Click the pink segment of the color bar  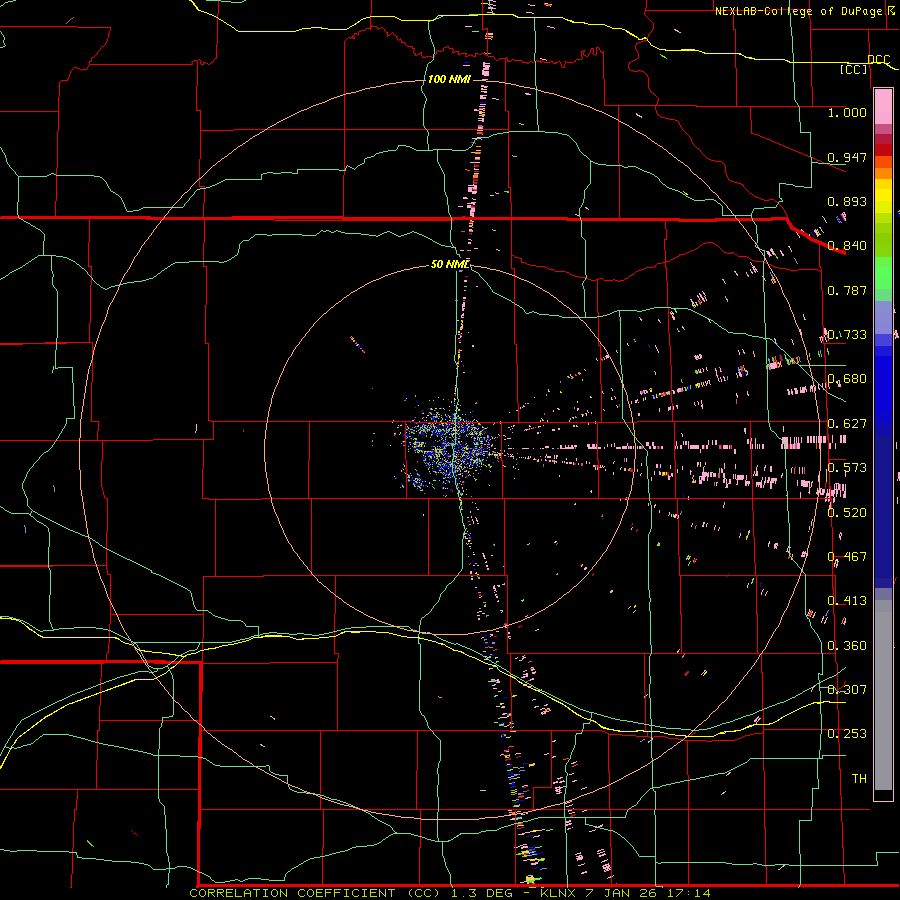pos(883,107)
